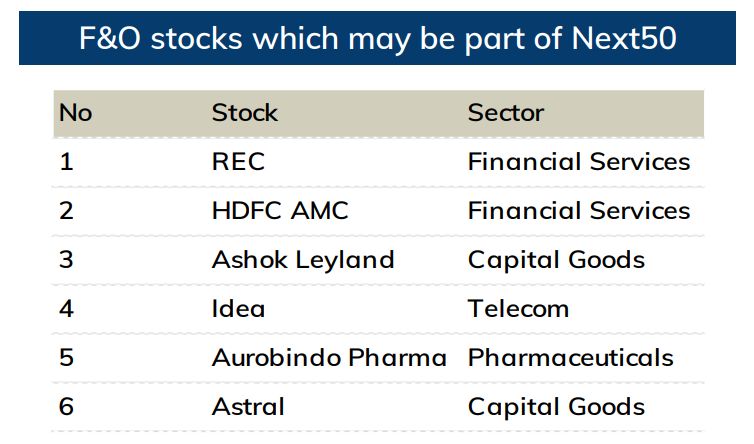The image size is (754, 444).
Task: Select the 'No' column header
Action: [75, 112]
